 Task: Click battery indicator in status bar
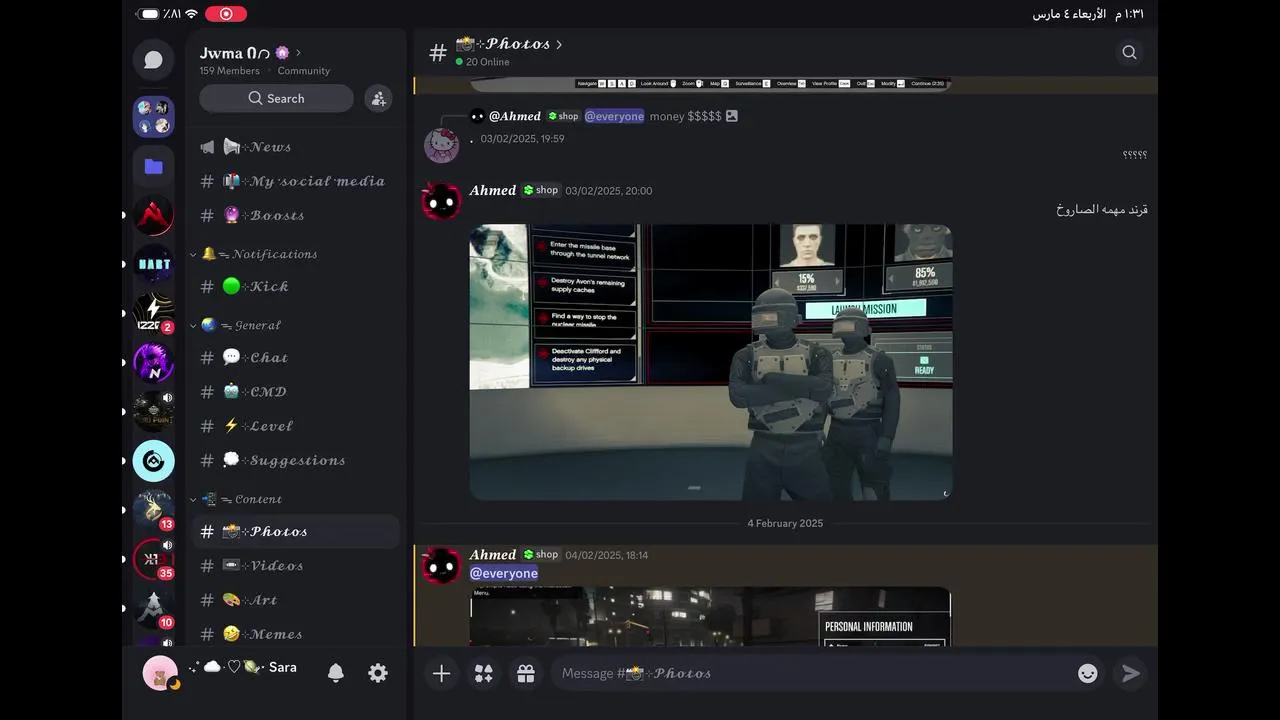[148, 14]
